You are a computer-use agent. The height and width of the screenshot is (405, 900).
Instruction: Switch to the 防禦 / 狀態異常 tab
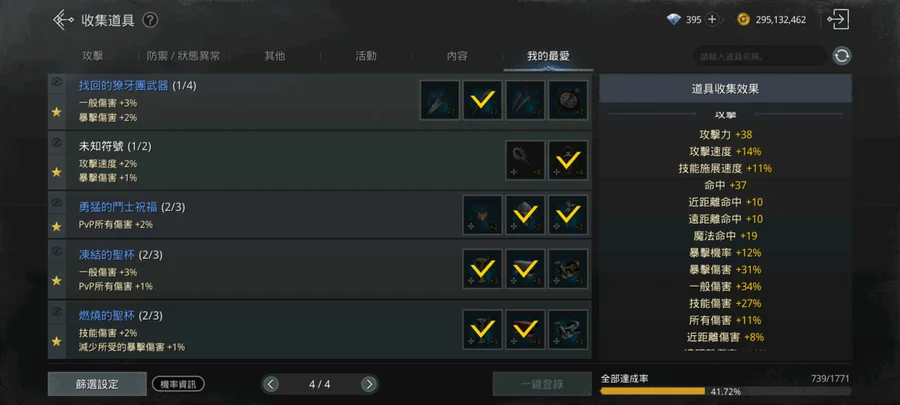tap(183, 56)
